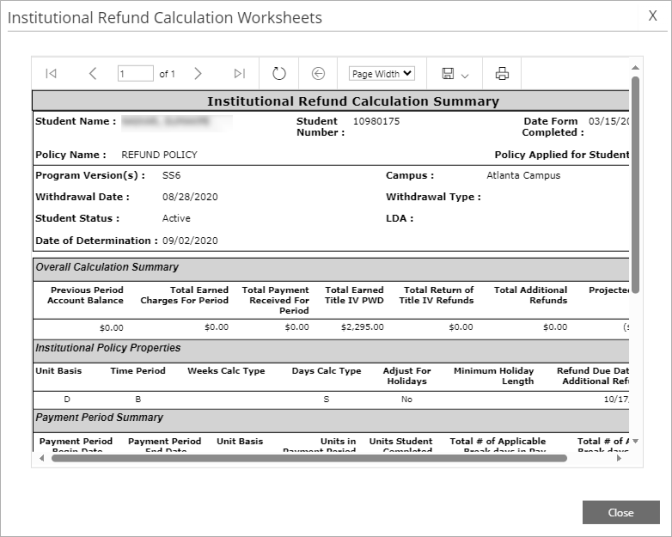The width and height of the screenshot is (672, 537).
Task: Click the Days Calc Type value S
Action: [x=326, y=399]
